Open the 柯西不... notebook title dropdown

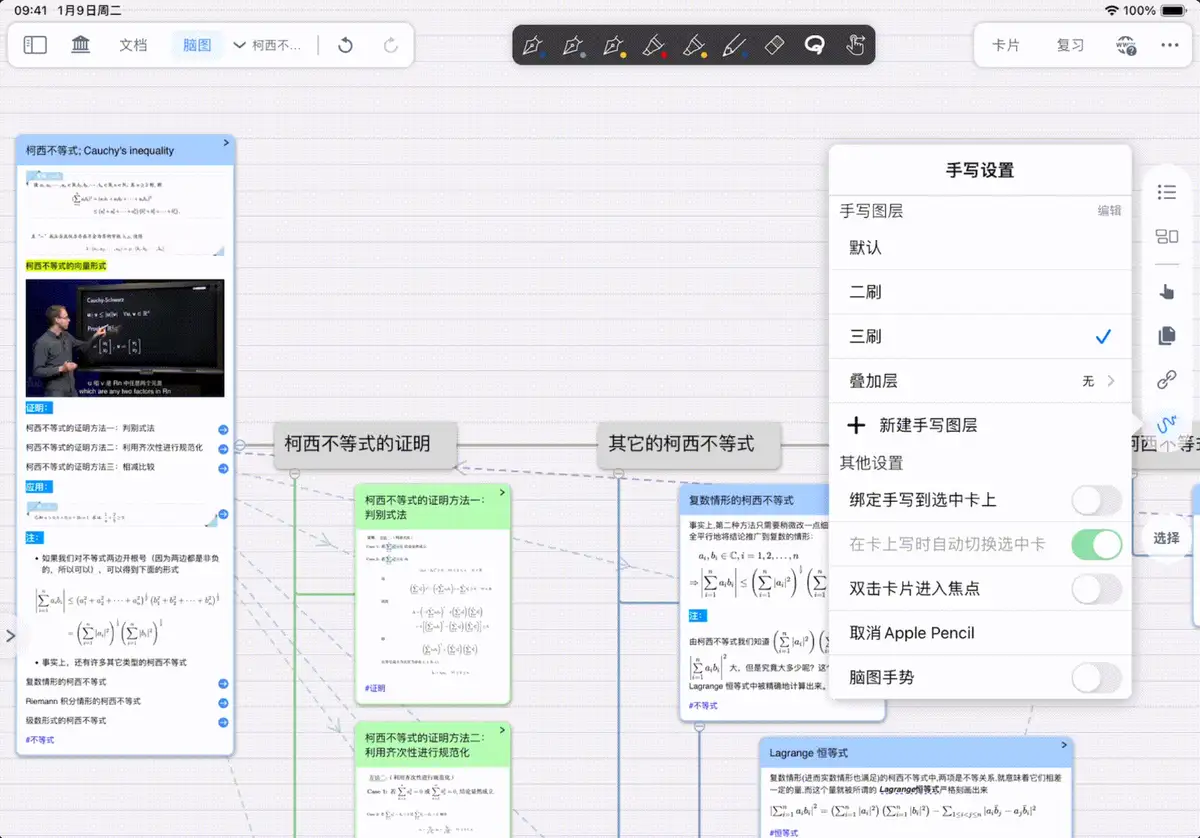point(268,45)
